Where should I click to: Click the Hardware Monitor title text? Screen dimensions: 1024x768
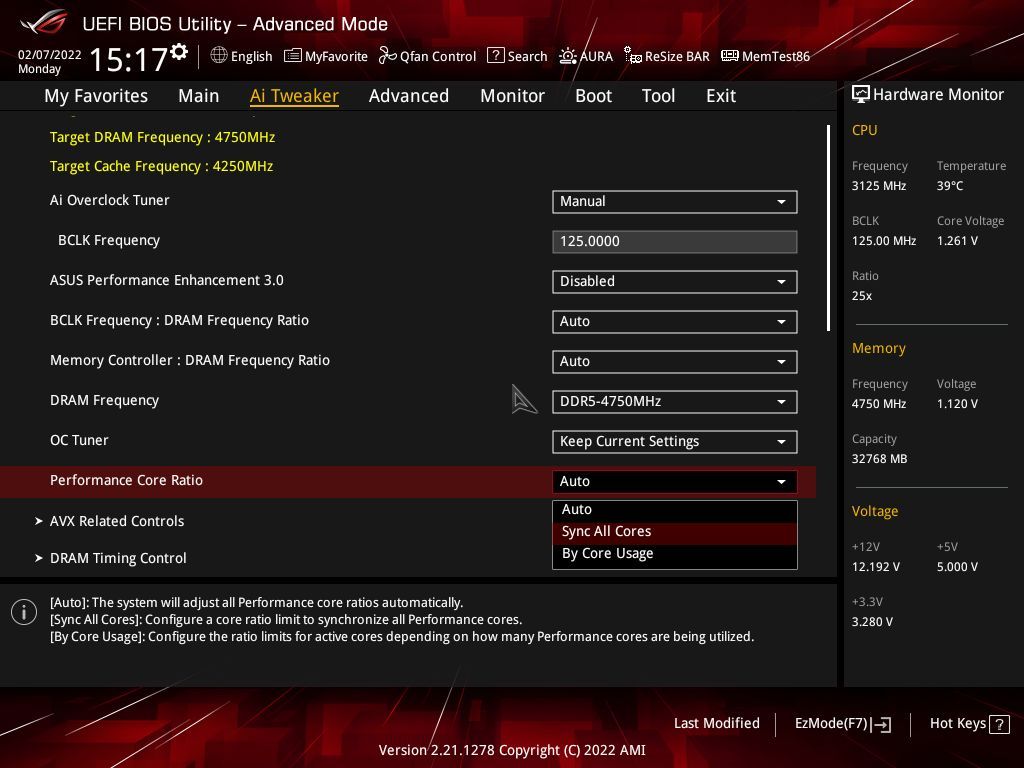point(938,95)
